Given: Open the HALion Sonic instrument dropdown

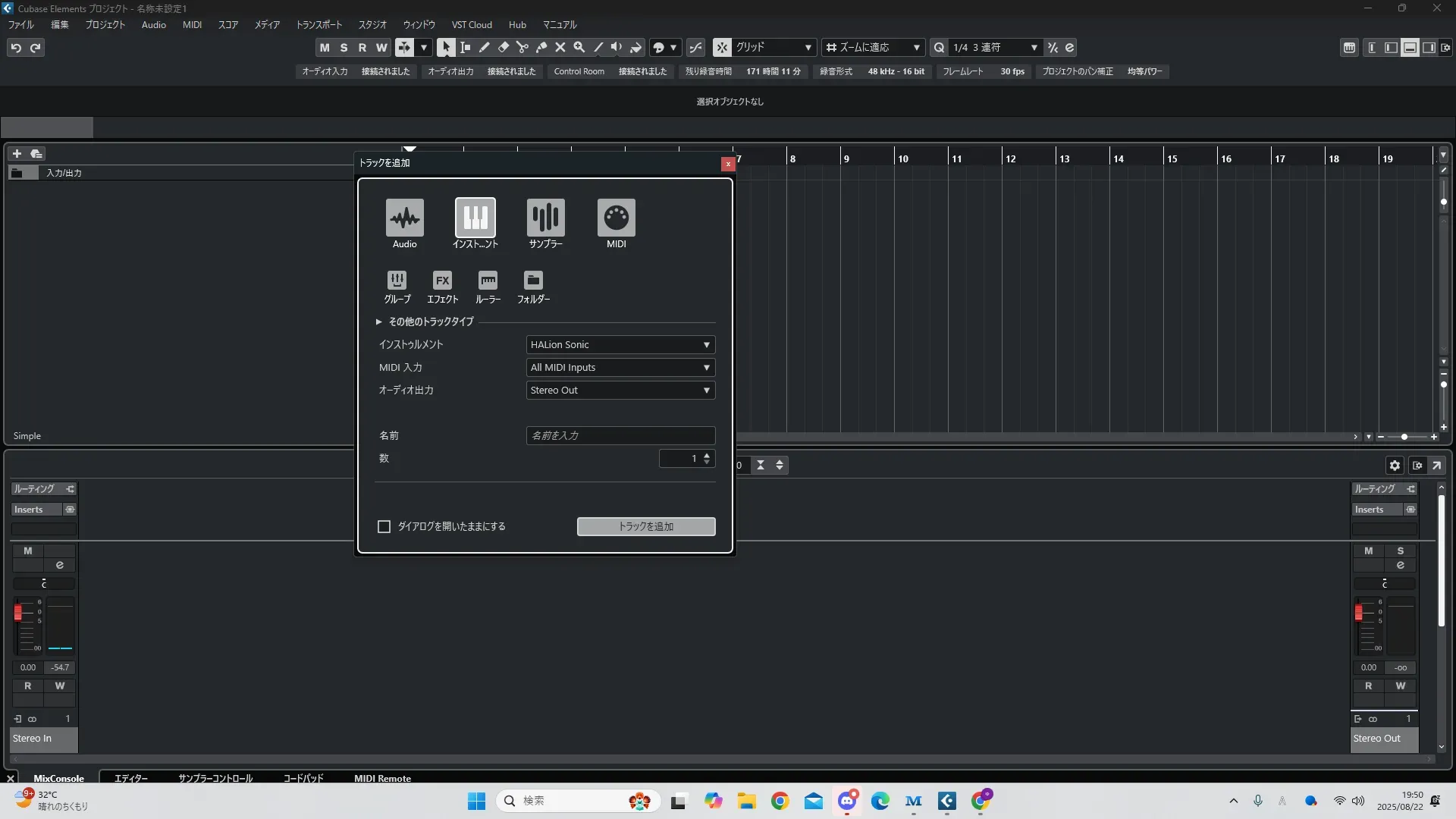Looking at the screenshot, I should 620,345.
